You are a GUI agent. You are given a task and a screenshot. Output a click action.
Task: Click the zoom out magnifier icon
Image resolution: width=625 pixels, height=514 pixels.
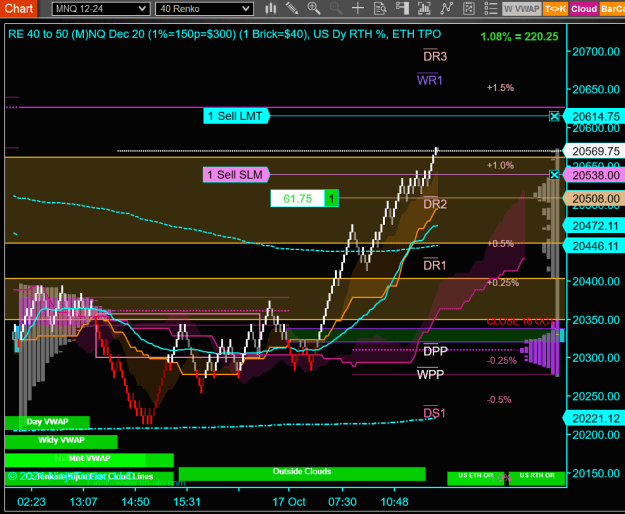pyautogui.click(x=336, y=8)
